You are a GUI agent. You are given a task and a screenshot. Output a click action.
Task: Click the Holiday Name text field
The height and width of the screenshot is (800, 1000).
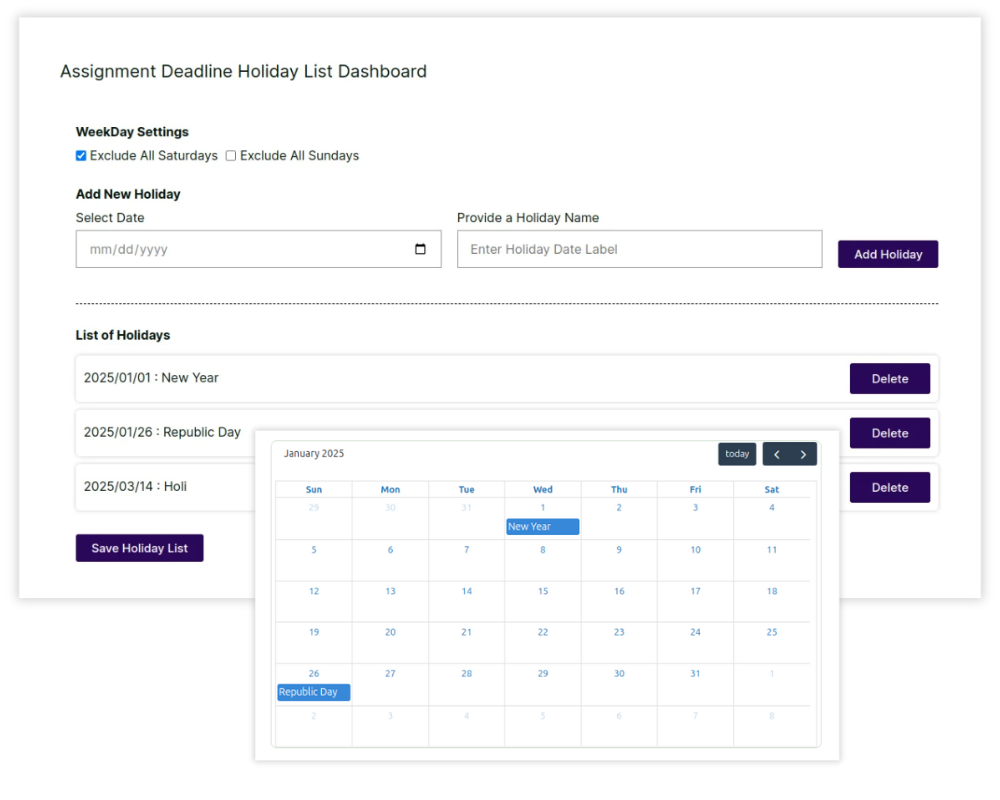pyautogui.click(x=639, y=250)
